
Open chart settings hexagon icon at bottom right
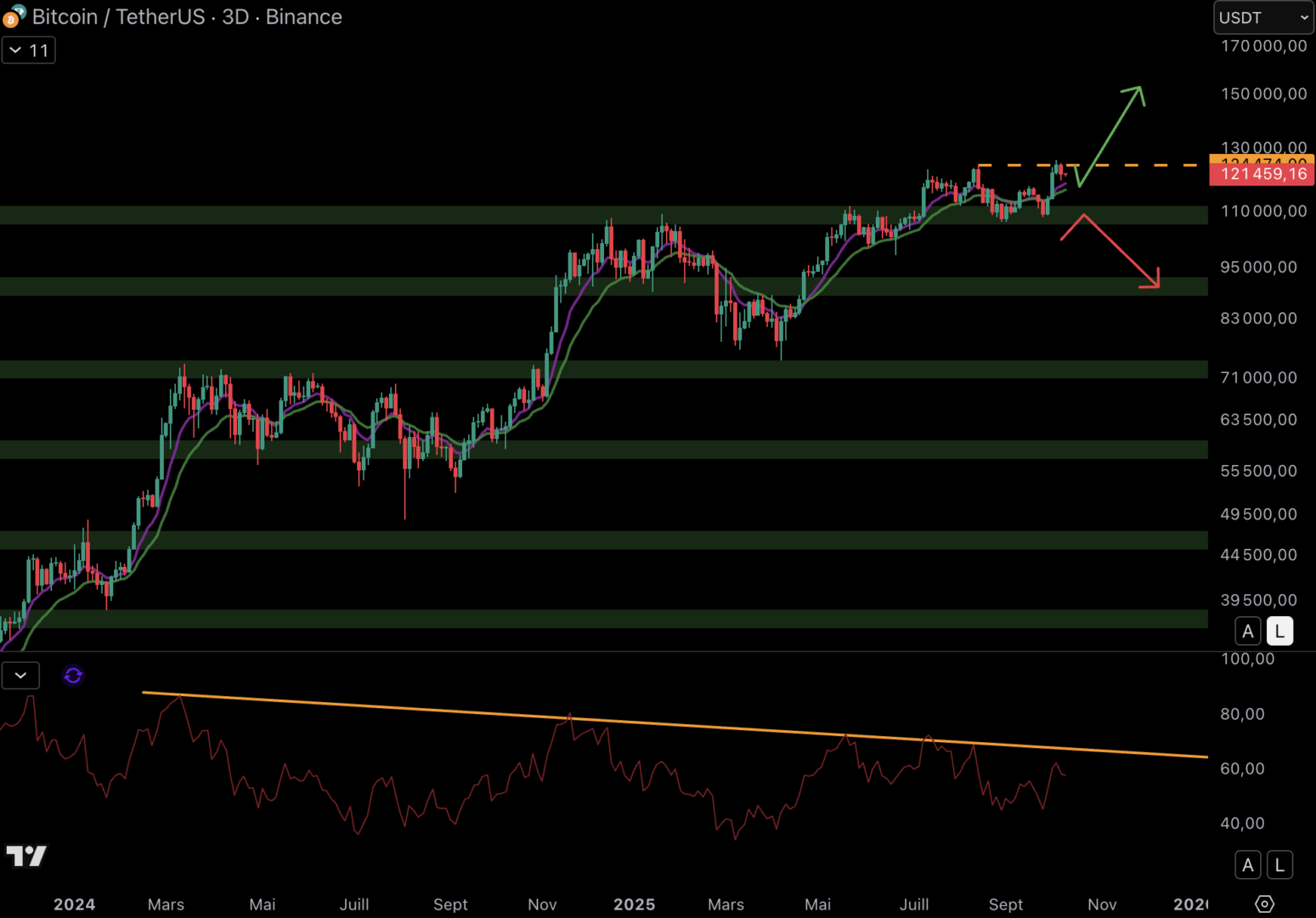(x=1264, y=904)
